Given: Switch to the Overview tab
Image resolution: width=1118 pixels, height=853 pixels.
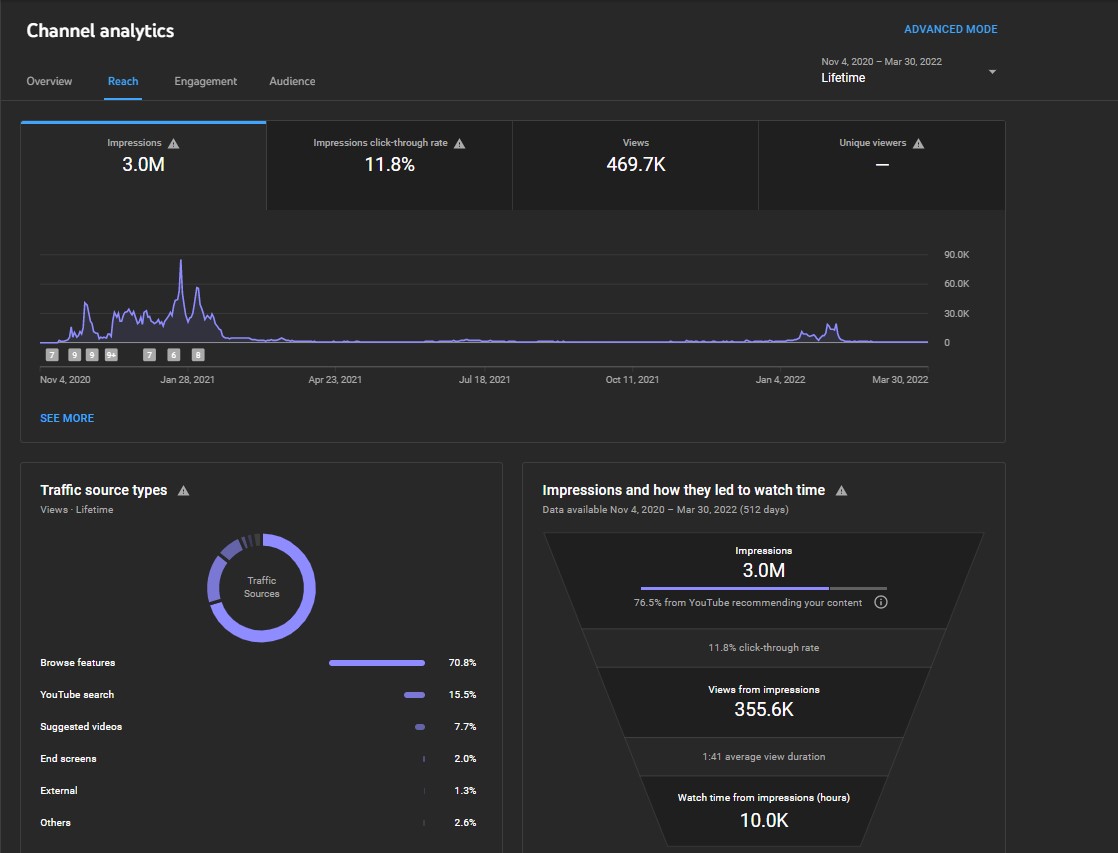Looking at the screenshot, I should coord(49,81).
